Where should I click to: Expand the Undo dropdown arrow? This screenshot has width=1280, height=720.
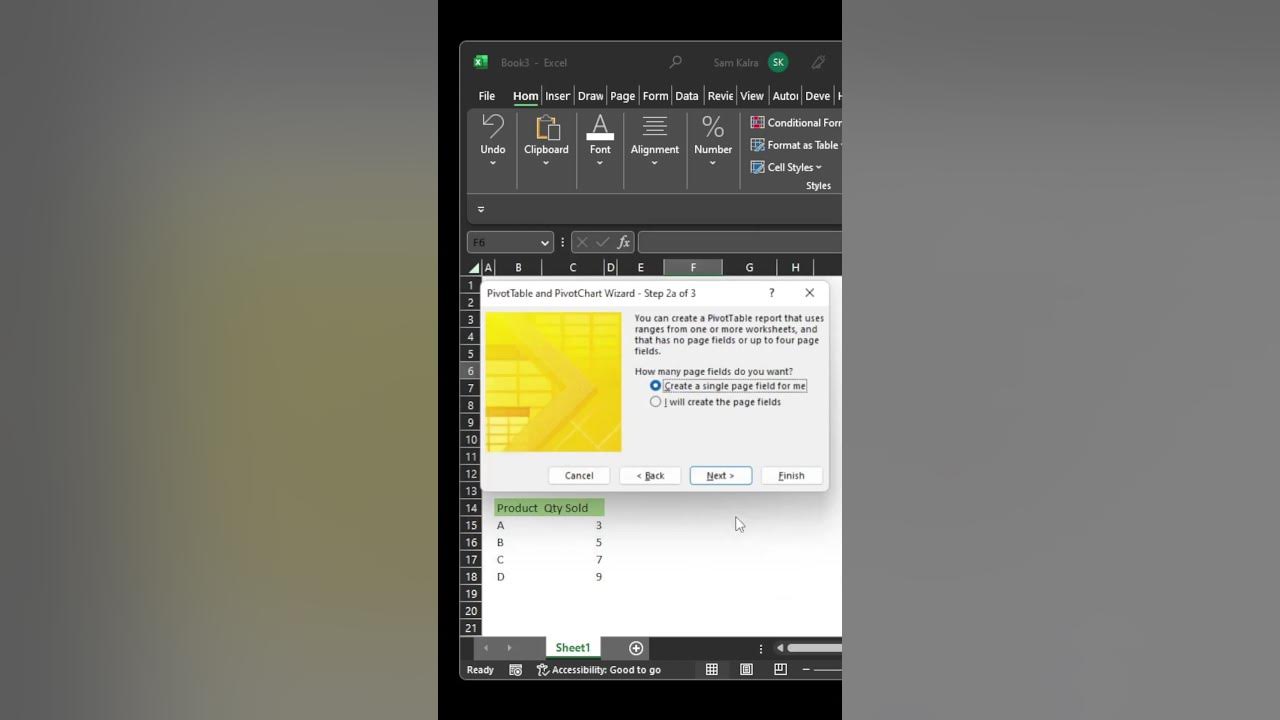tap(493, 163)
